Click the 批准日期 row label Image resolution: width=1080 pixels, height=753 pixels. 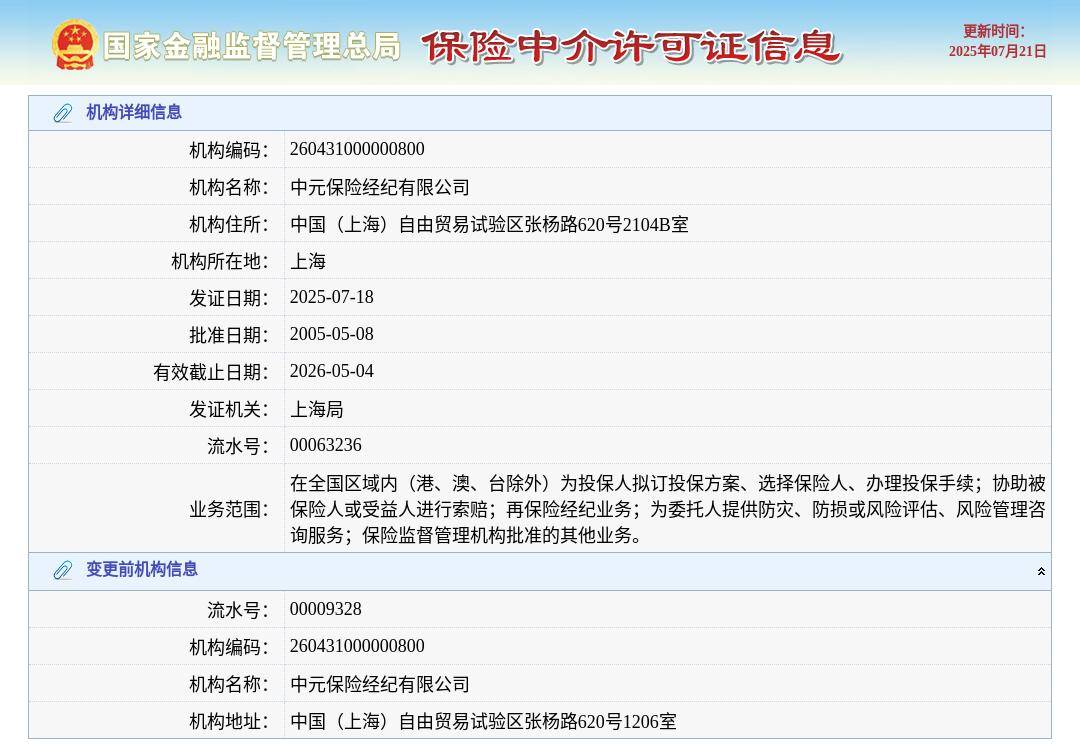click(x=229, y=336)
